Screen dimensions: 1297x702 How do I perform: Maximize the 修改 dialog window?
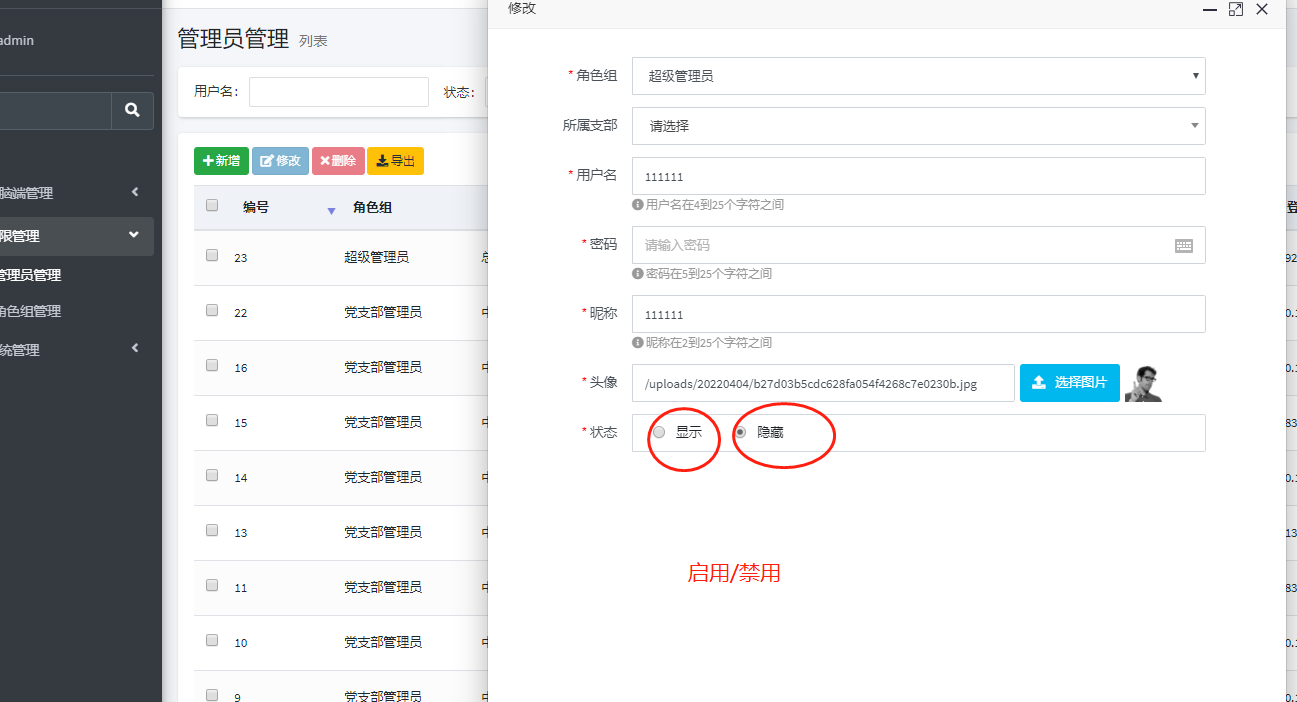1236,9
